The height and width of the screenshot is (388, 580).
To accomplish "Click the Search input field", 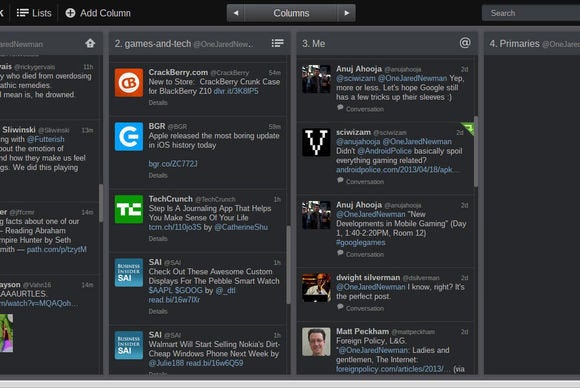I will click(x=531, y=13).
